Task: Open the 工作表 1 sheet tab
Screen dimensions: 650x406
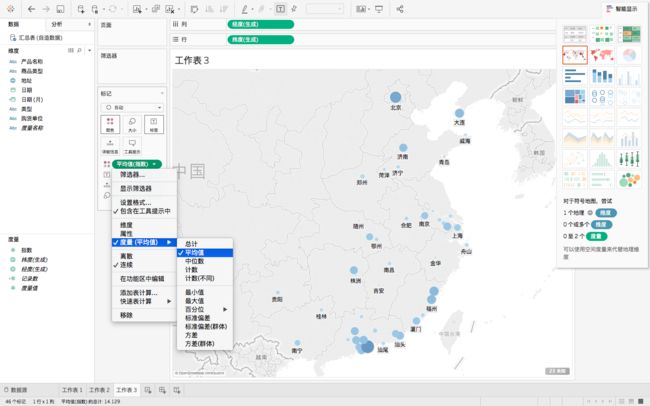Action: point(72,390)
